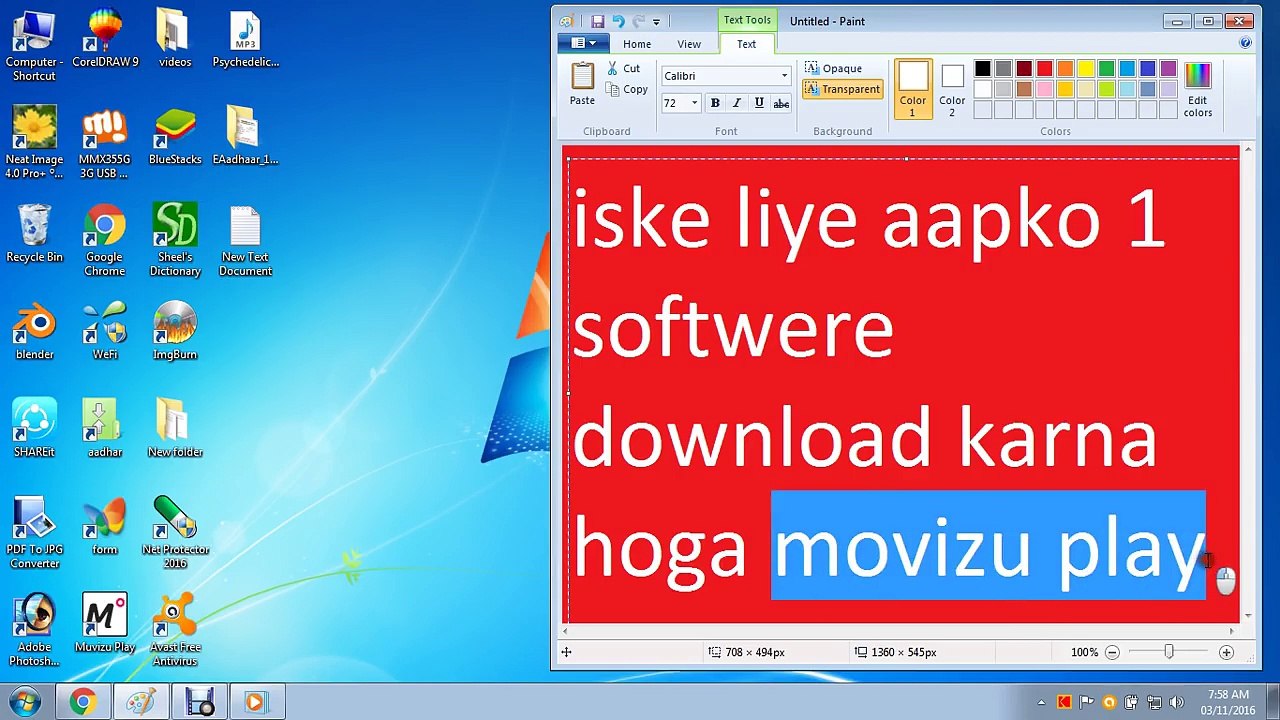Select the ImgBurn desktop icon
The image size is (1280, 720).
click(175, 331)
